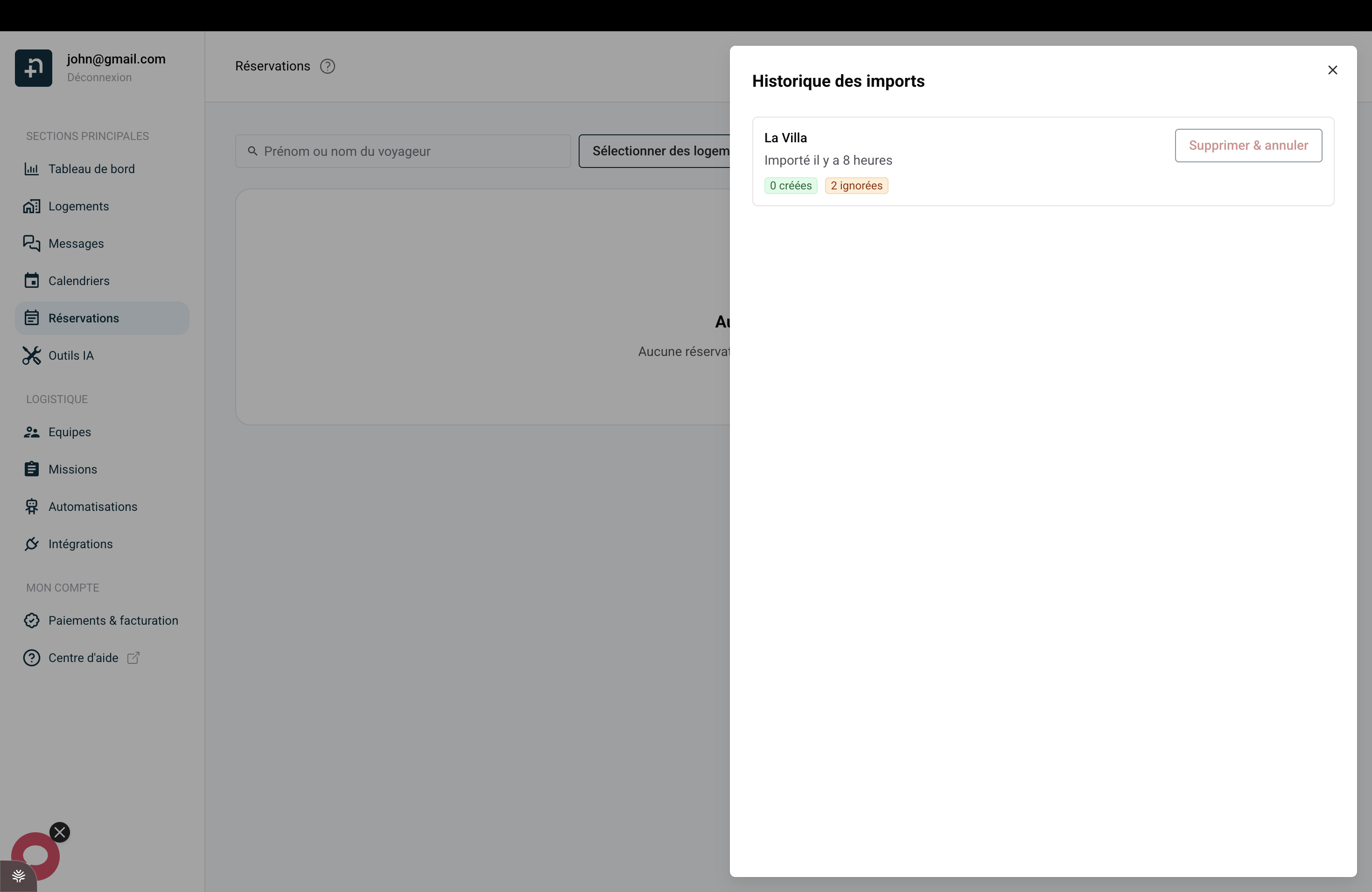This screenshot has width=1372, height=892.
Task: Click Supprimer & annuler for La Villa import
Action: 1248,145
